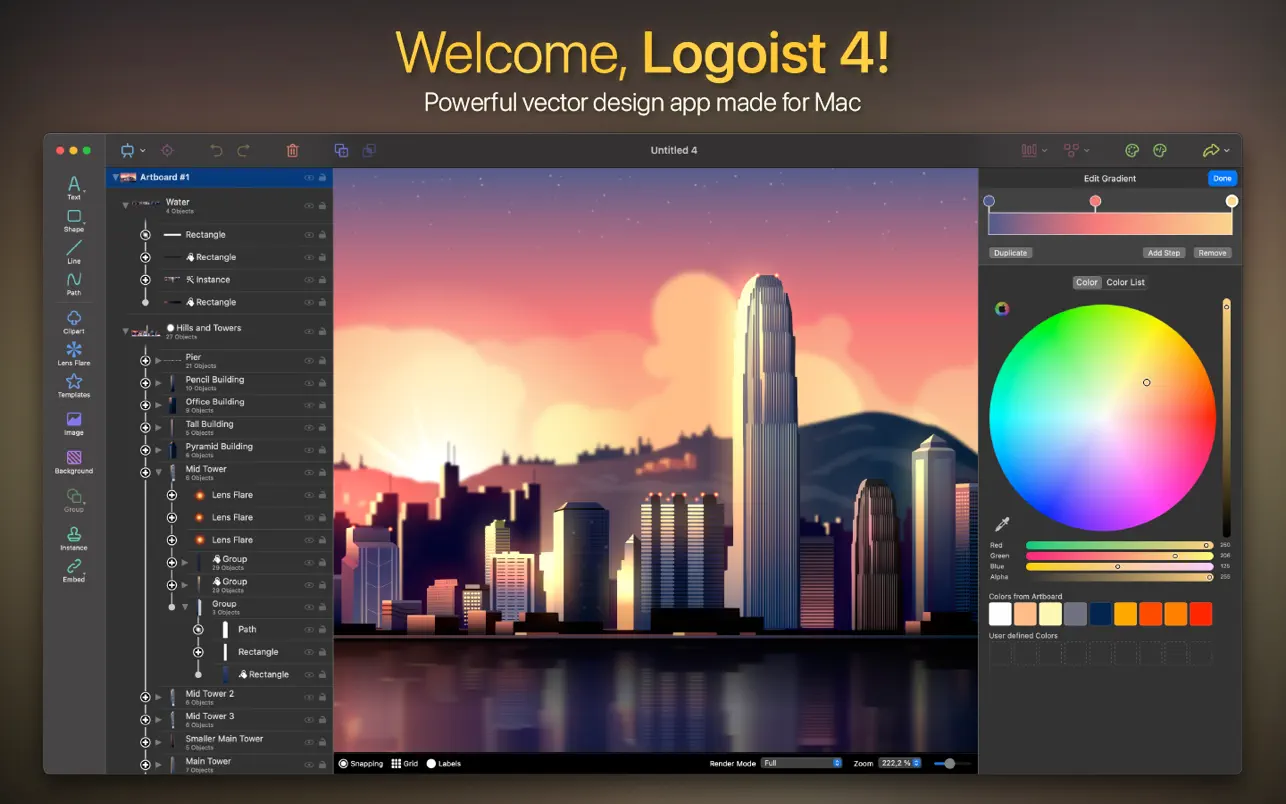Screen dimensions: 1286x804
Task: Pick the eyedropper tool
Action: [x=1001, y=524]
